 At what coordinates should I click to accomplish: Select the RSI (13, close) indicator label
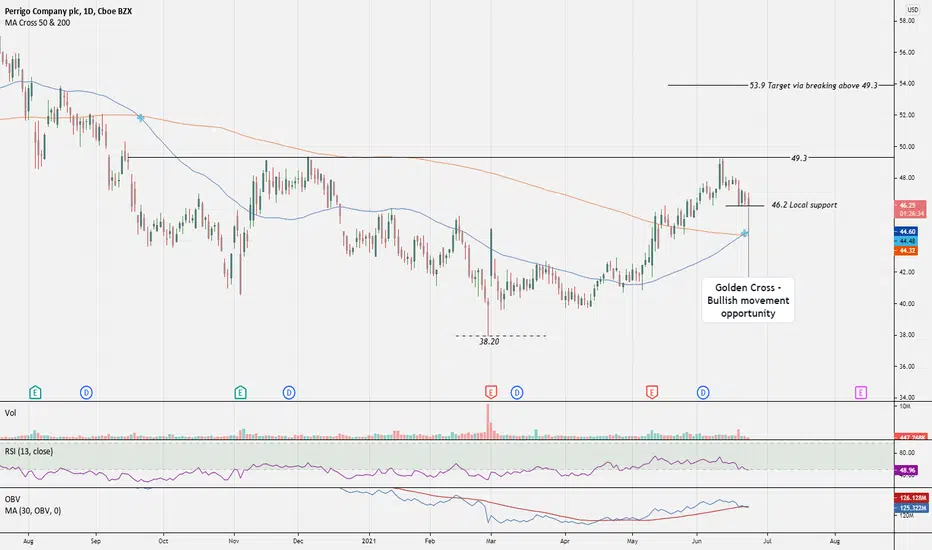click(x=29, y=451)
